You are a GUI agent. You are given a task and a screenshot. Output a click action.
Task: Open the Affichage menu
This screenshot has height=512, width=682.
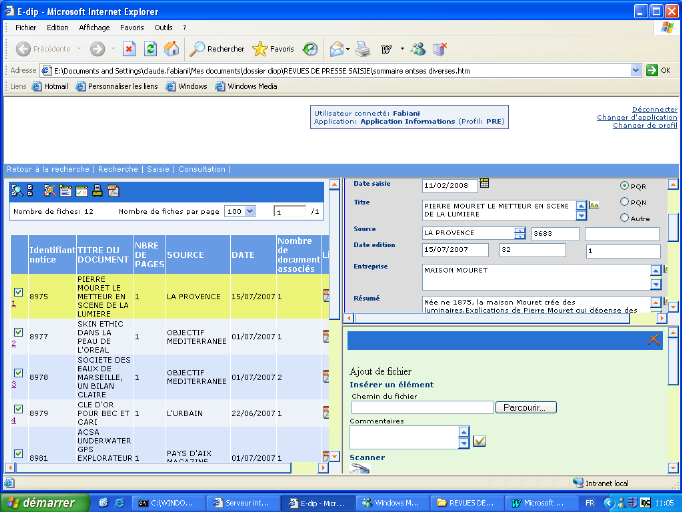[94, 27]
